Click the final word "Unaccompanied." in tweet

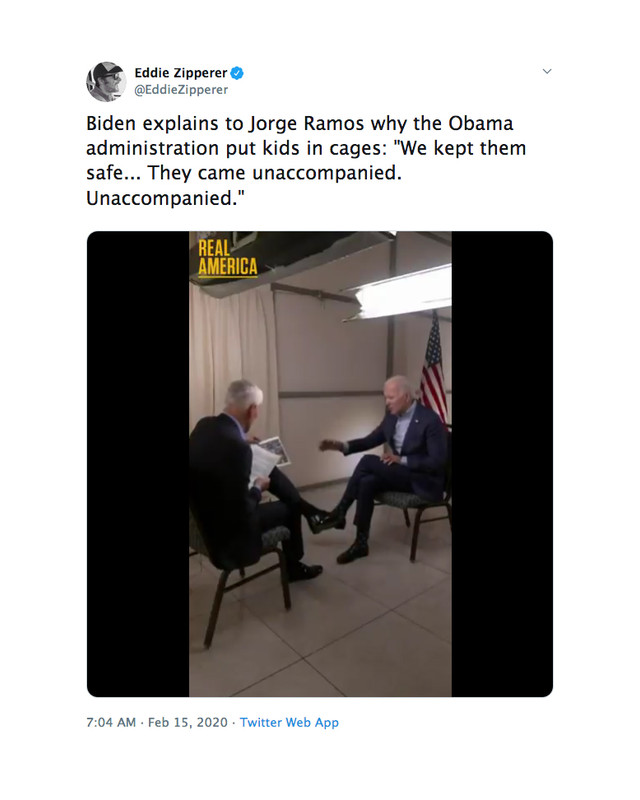point(165,198)
